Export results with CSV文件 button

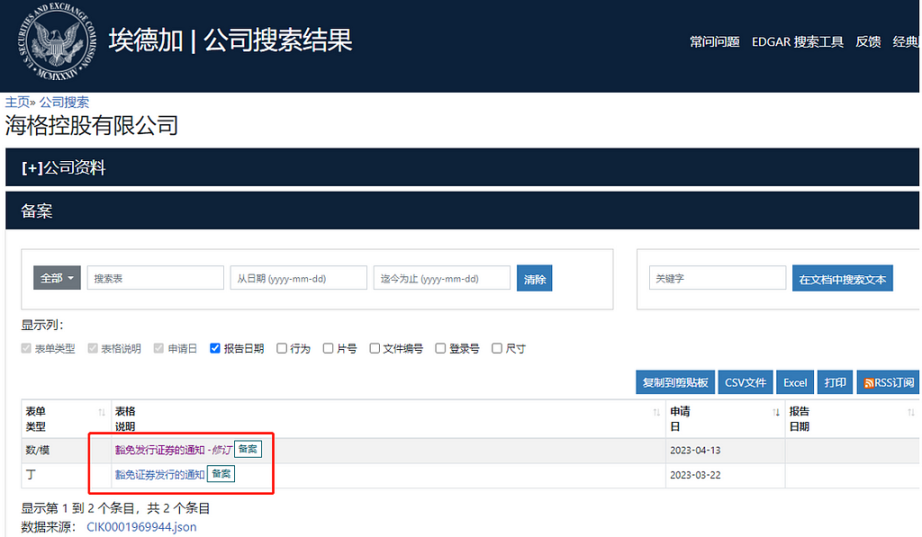point(745,383)
